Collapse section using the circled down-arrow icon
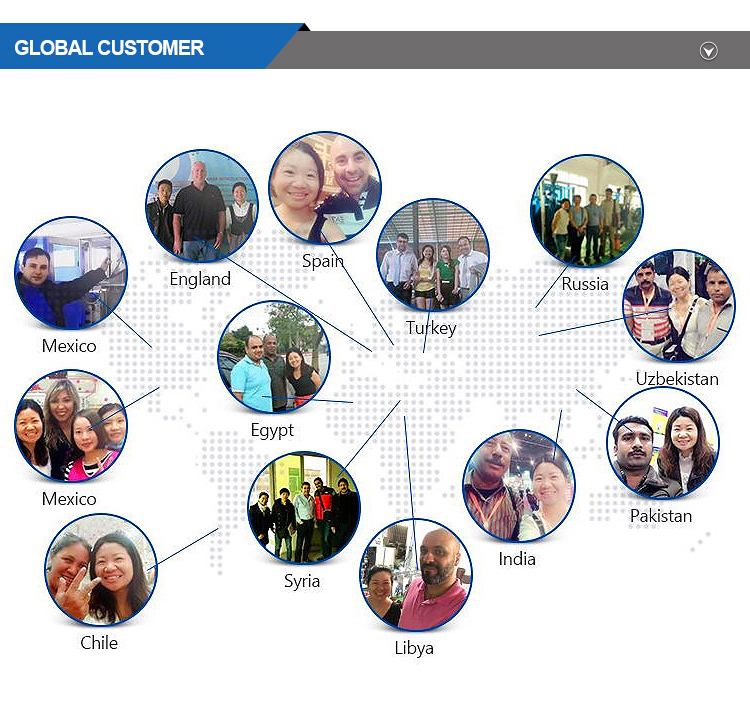 tap(708, 51)
